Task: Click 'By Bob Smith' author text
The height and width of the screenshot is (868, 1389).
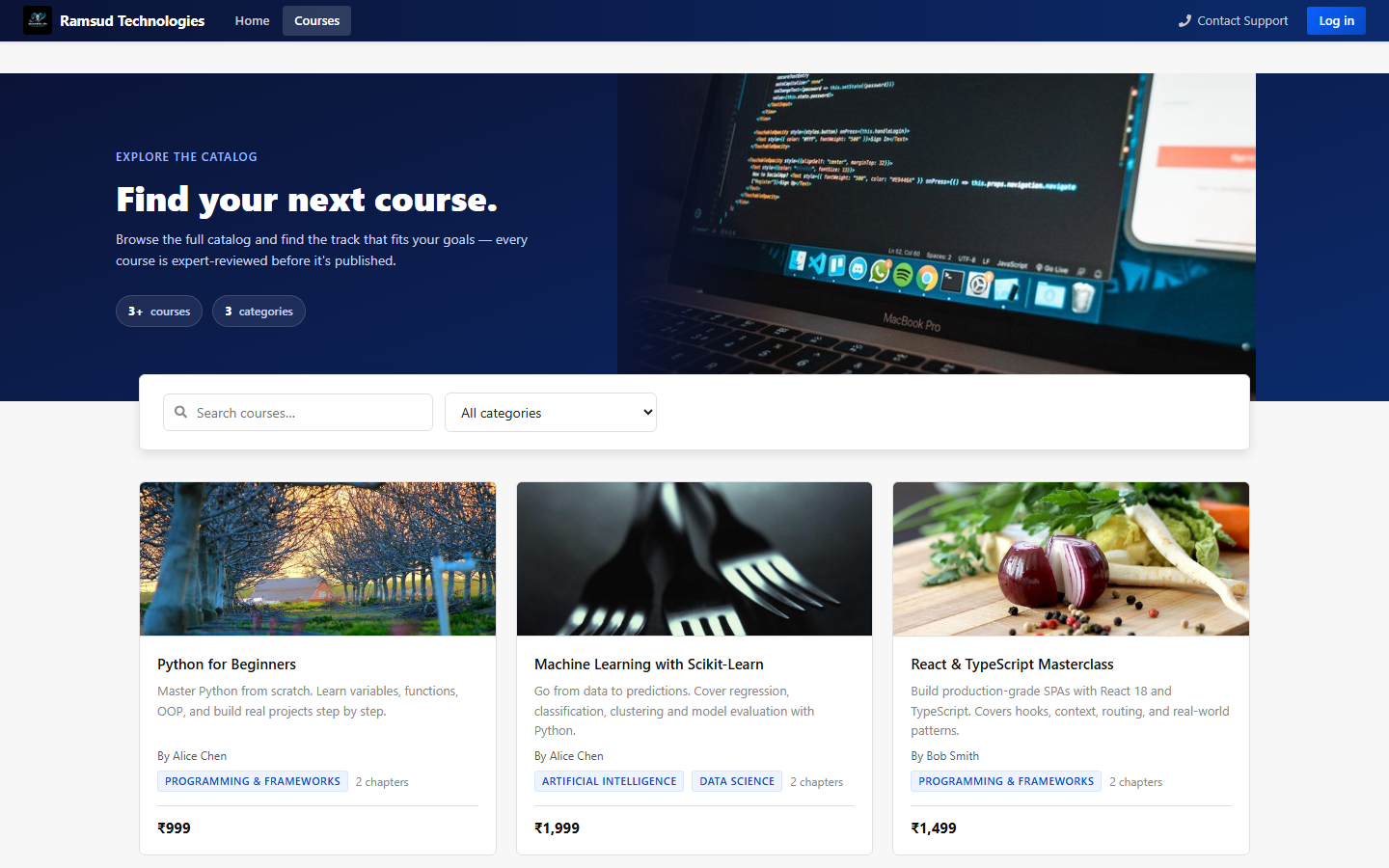Action: 944,756
